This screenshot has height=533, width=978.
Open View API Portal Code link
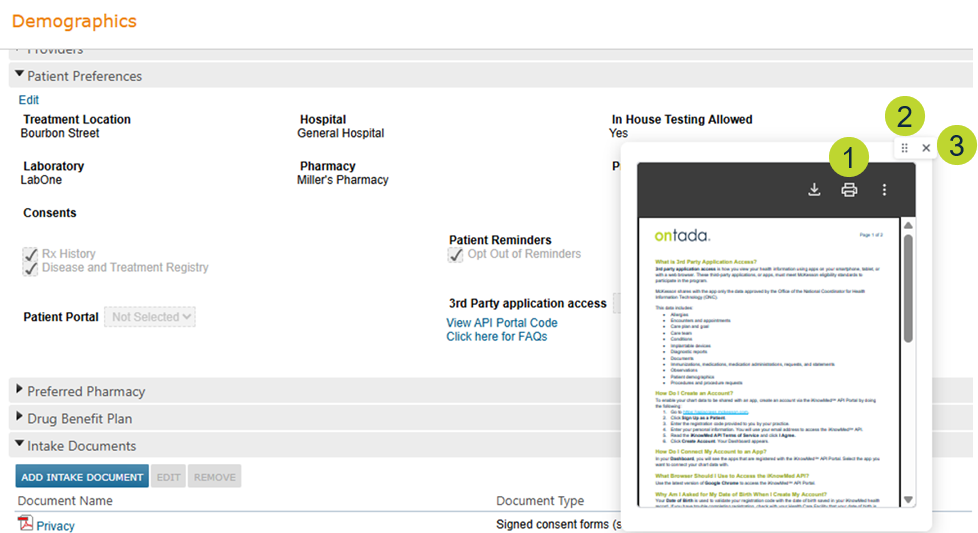point(502,323)
